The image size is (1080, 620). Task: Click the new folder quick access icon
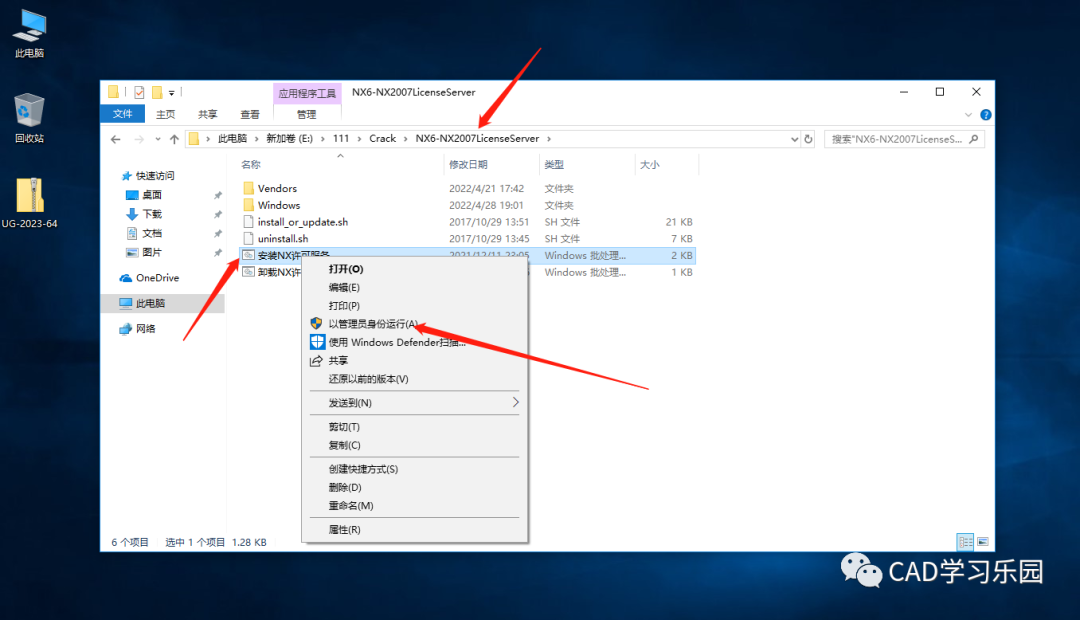click(157, 92)
